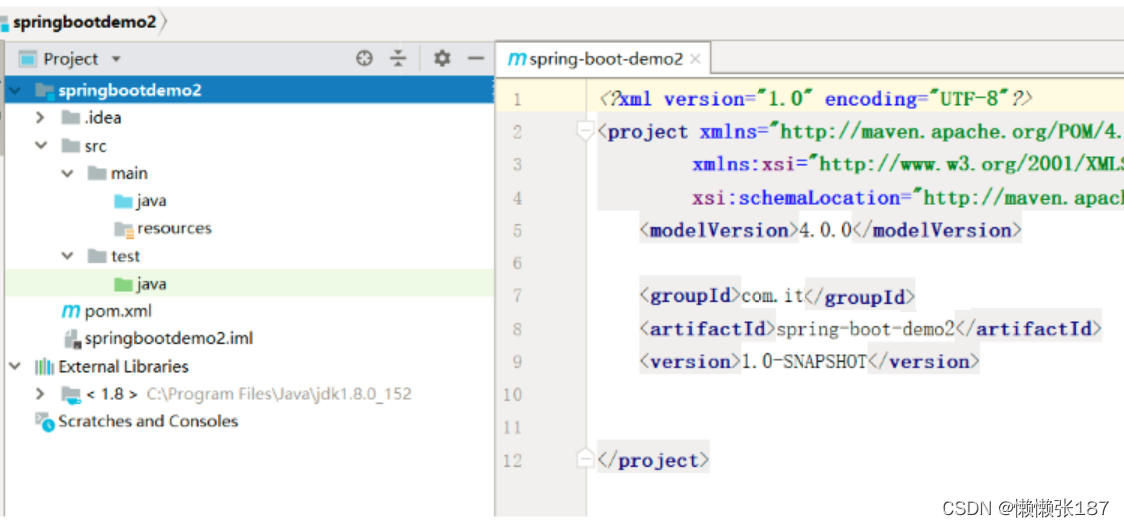The image size is (1124, 527).
Task: Select springbootdemo2.iml file label
Action: pyautogui.click(x=168, y=338)
